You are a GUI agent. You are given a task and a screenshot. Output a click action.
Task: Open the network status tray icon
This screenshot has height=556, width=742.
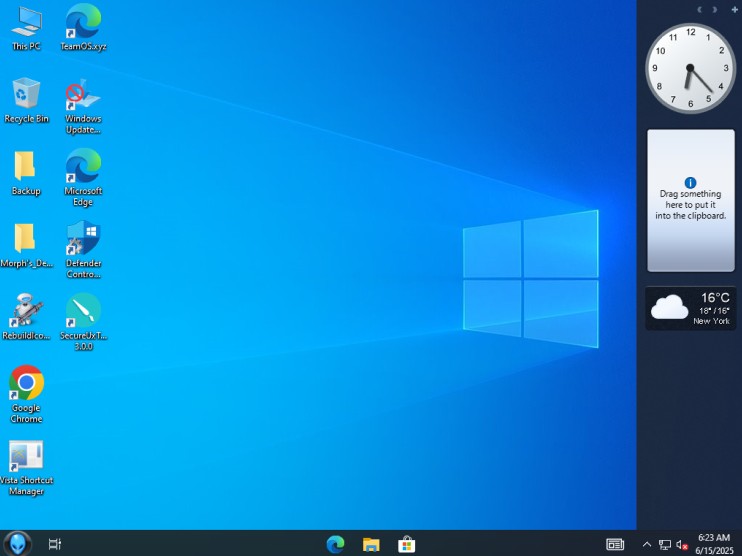coord(665,545)
